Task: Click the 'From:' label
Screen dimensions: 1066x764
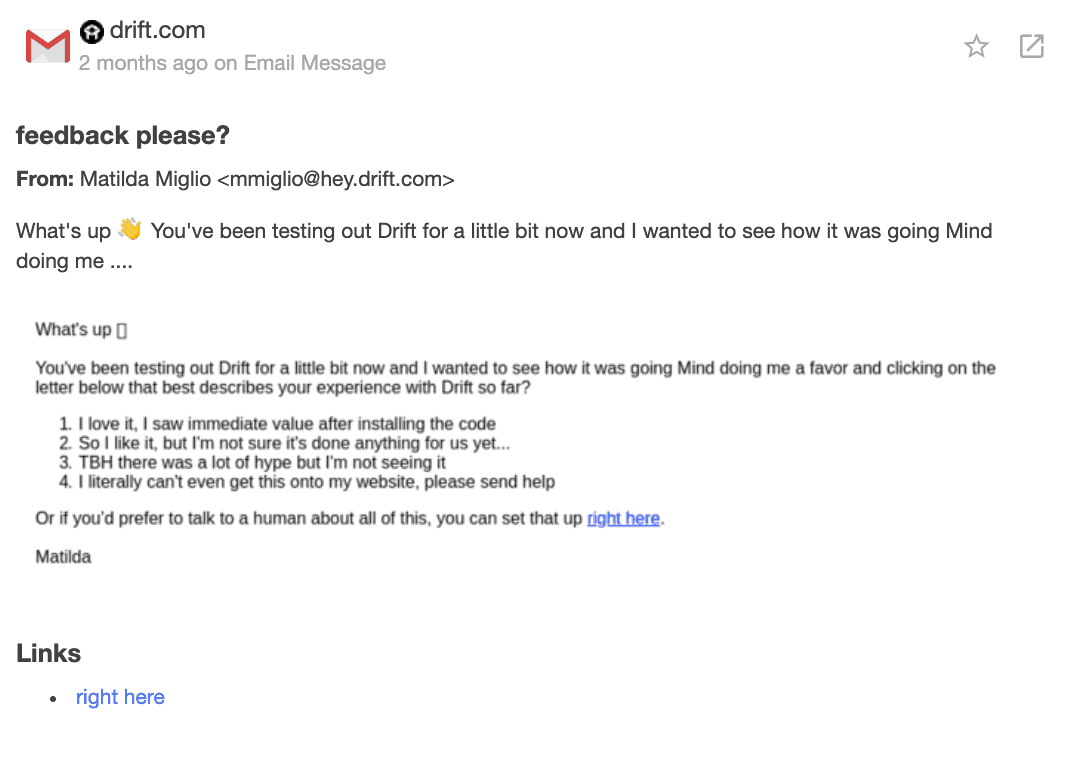Action: point(45,179)
